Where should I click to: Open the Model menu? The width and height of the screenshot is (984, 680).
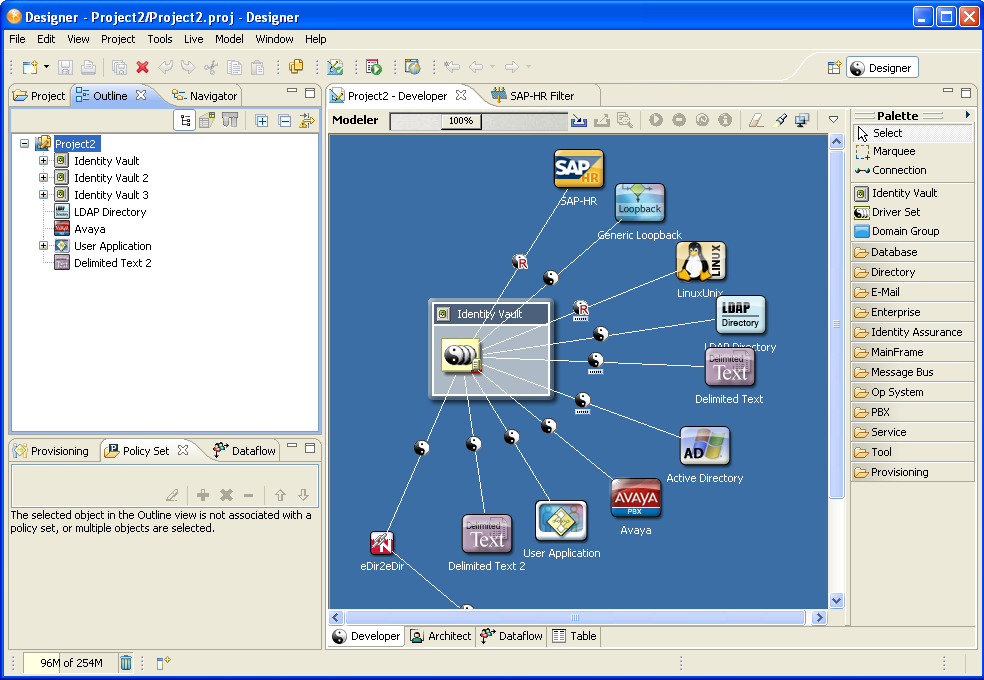pyautogui.click(x=229, y=39)
